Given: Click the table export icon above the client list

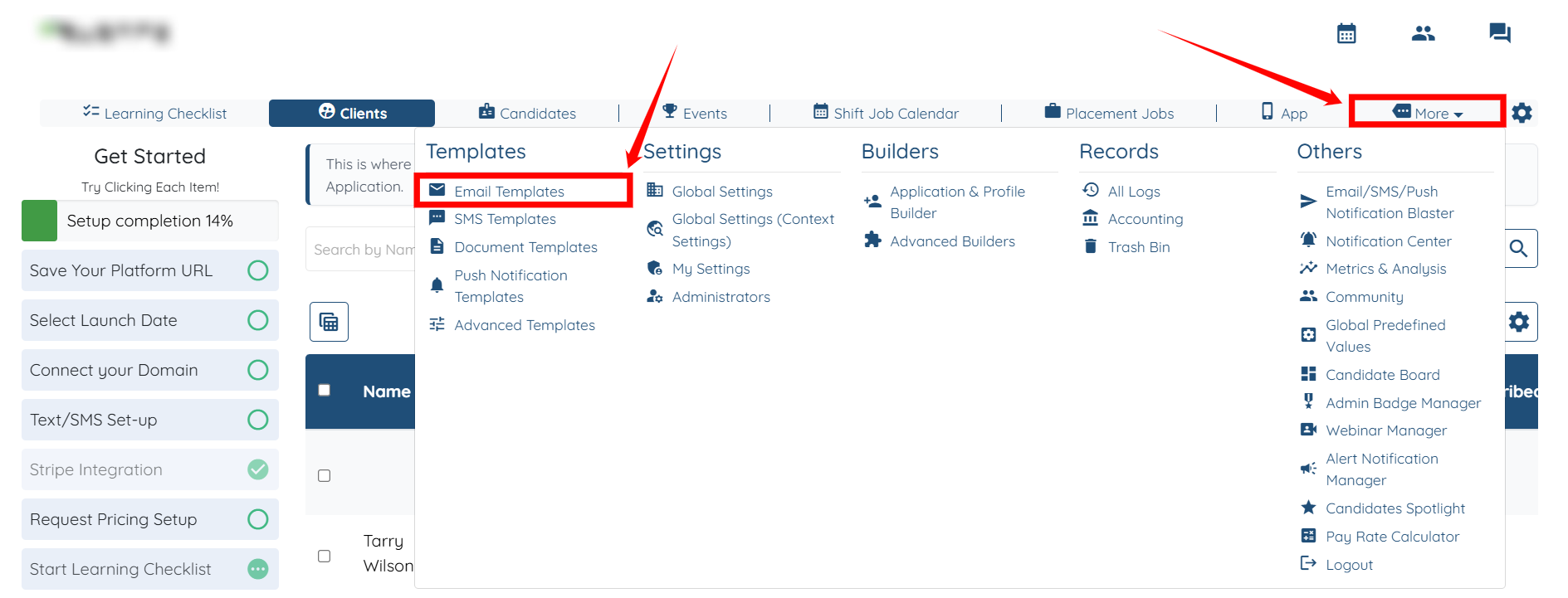Looking at the screenshot, I should (x=329, y=322).
